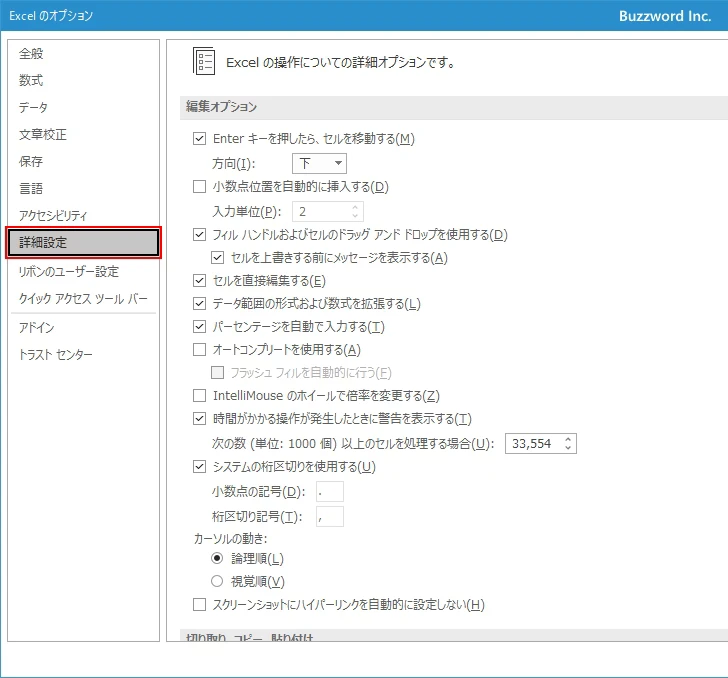Select the 視覚順 radio button

tap(217, 581)
